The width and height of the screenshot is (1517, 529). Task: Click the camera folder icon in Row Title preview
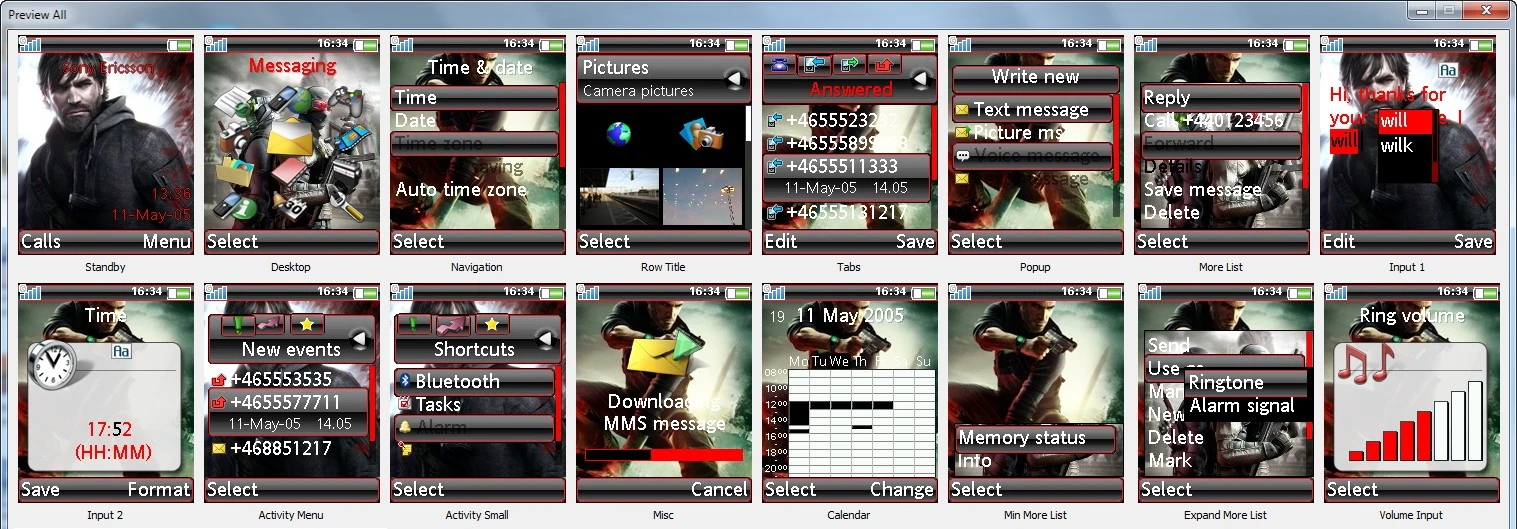coord(703,134)
